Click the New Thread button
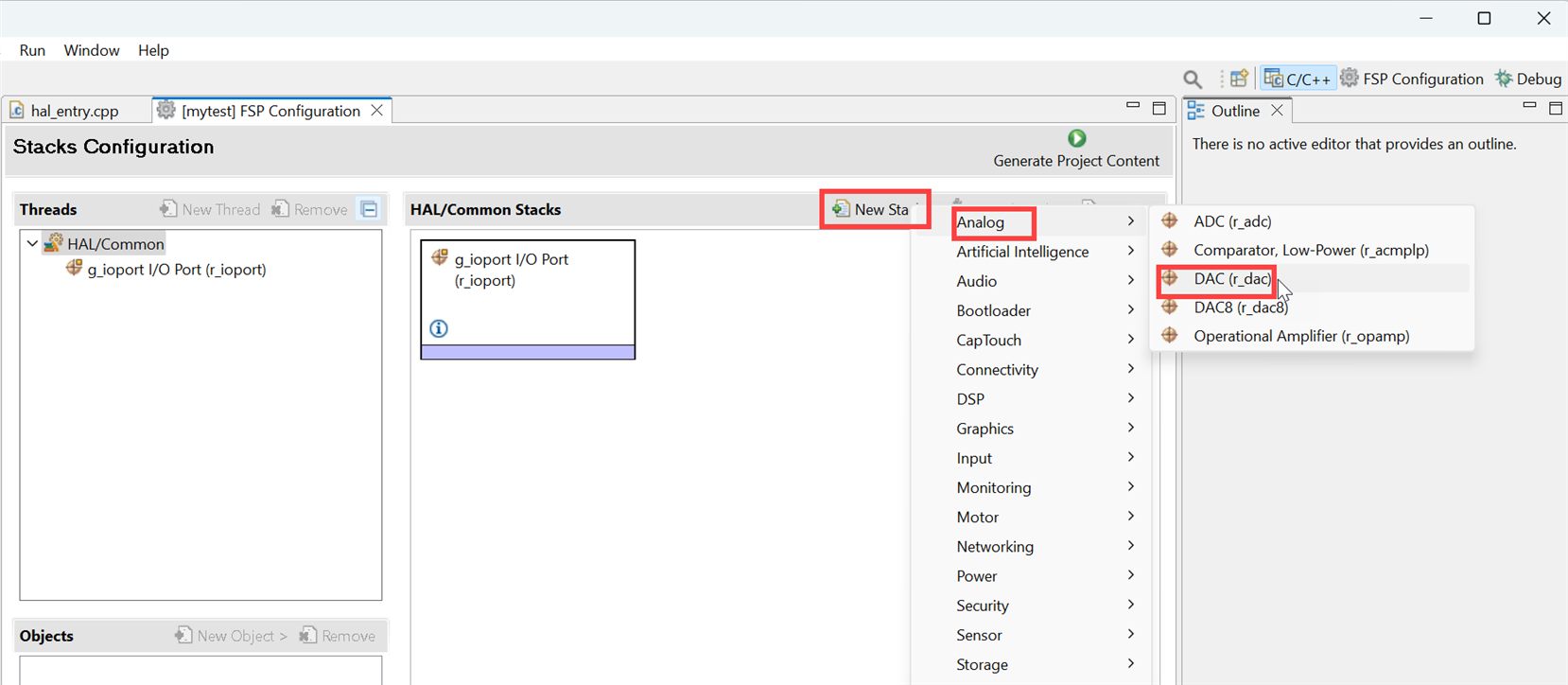Viewport: 1568px width, 685px height. tap(210, 209)
